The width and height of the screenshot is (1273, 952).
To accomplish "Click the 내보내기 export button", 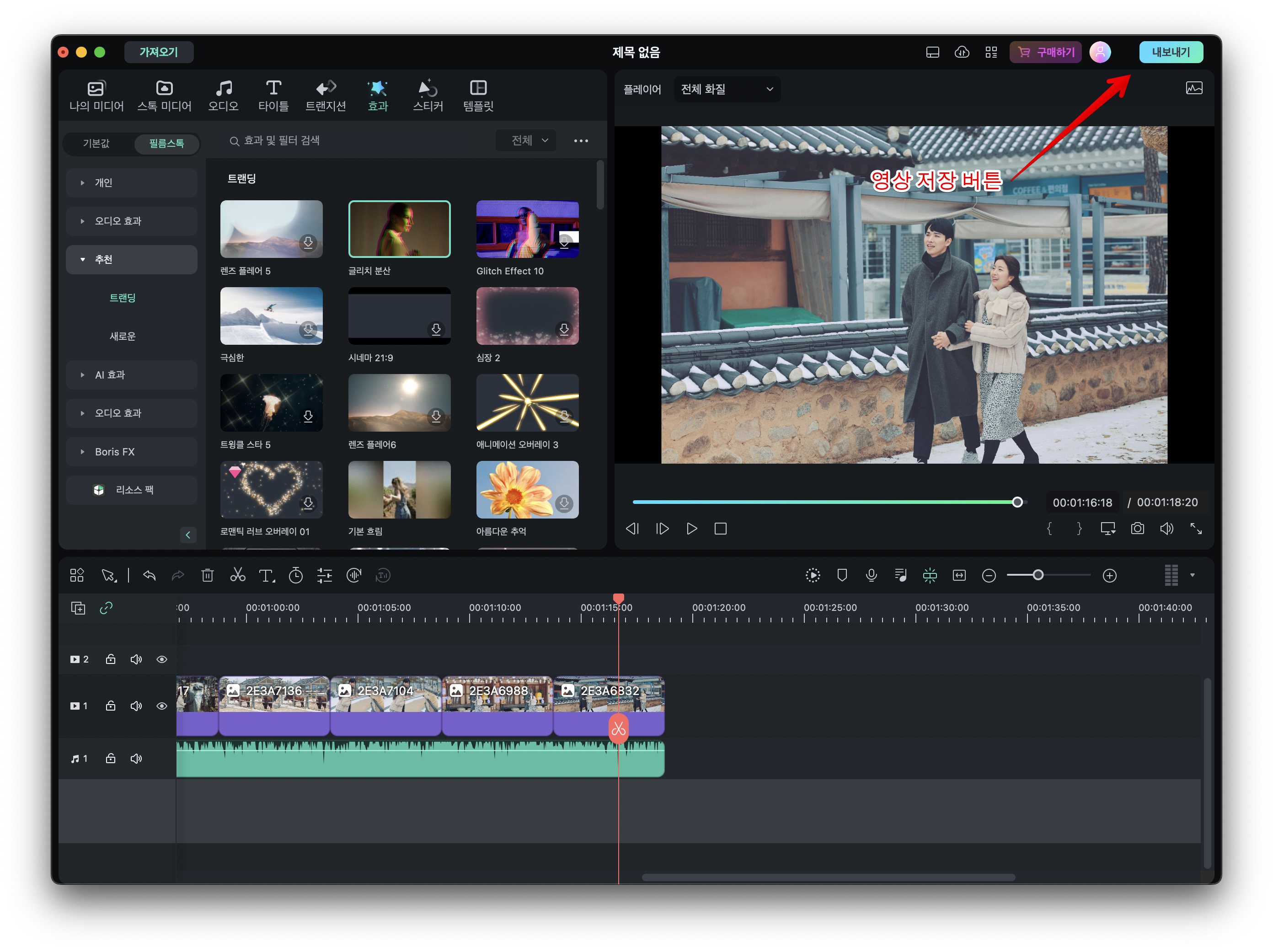I will click(1171, 52).
